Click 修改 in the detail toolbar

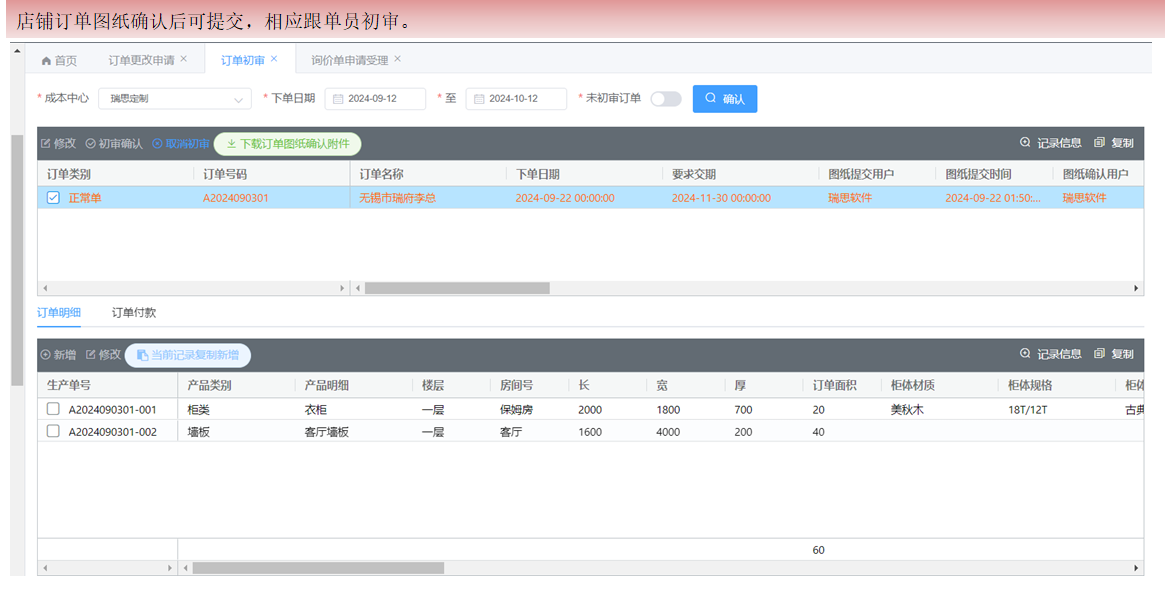pyautogui.click(x=103, y=355)
